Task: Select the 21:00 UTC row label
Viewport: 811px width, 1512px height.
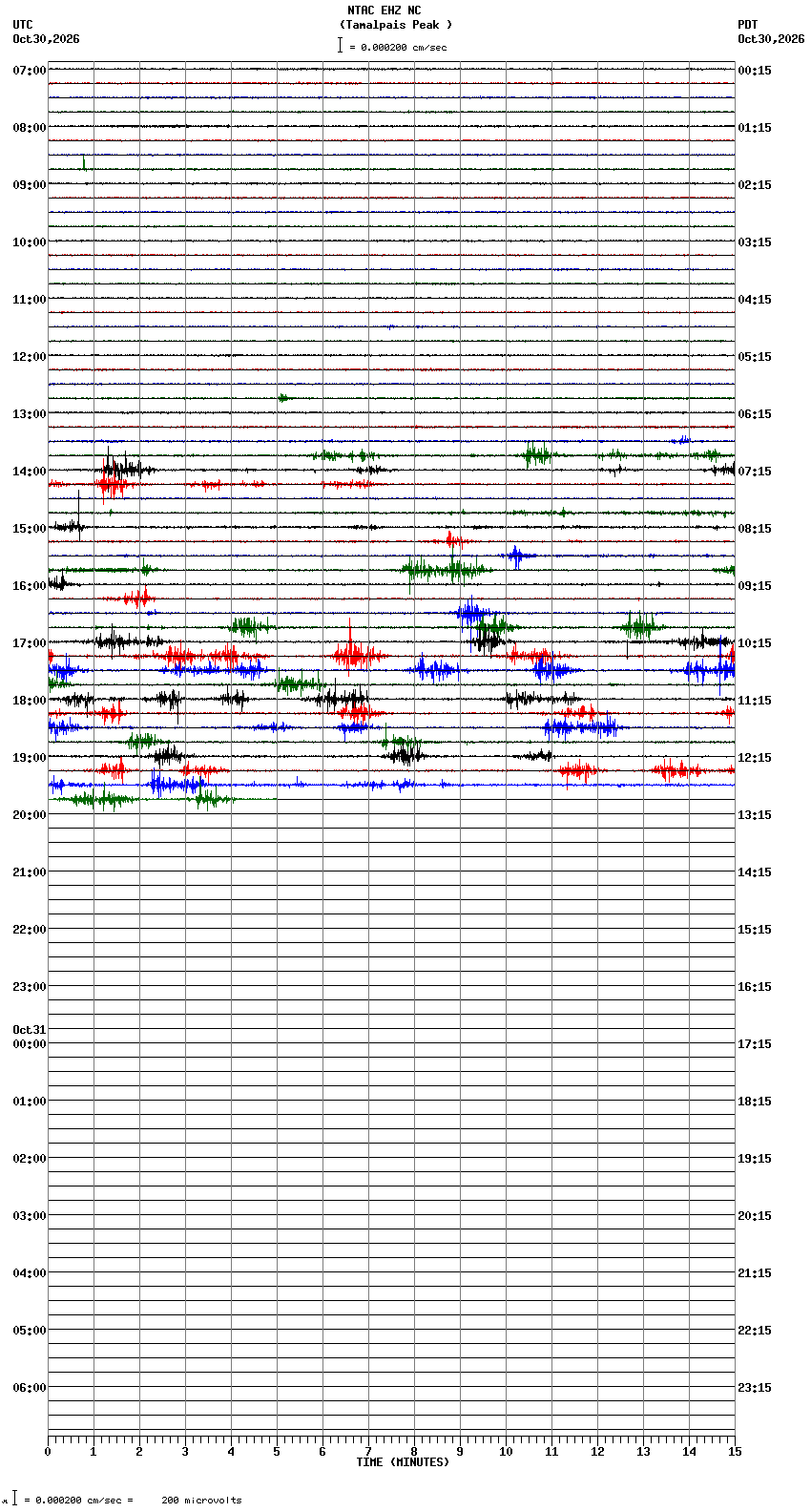Action: 30,872
